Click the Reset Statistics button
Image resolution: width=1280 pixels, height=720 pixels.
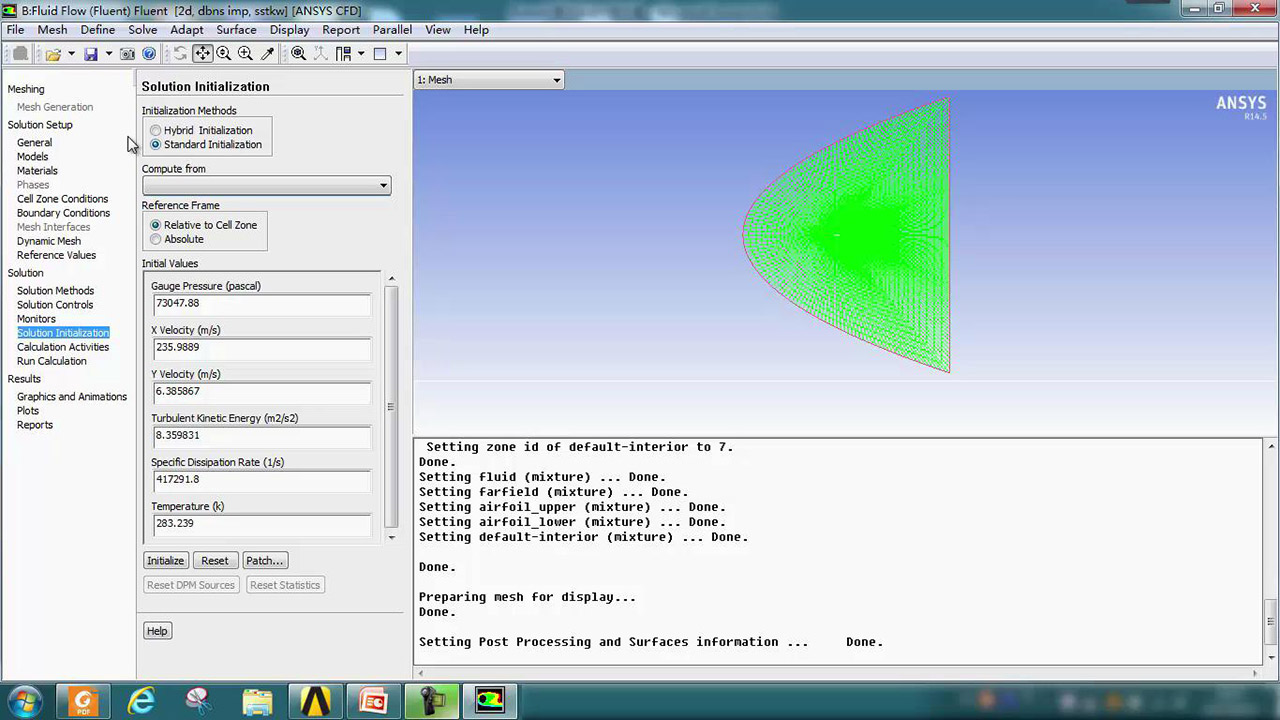[285, 585]
